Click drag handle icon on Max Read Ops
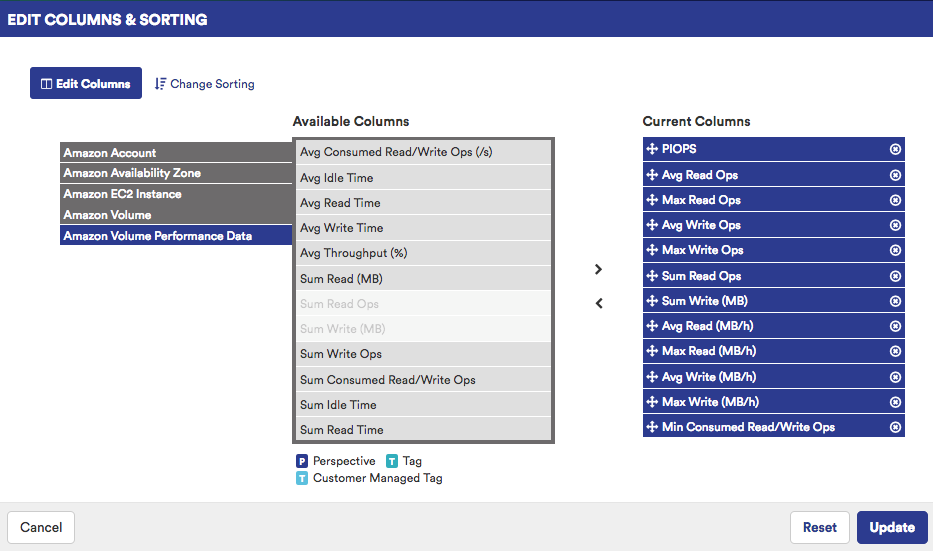933x551 pixels. point(652,200)
